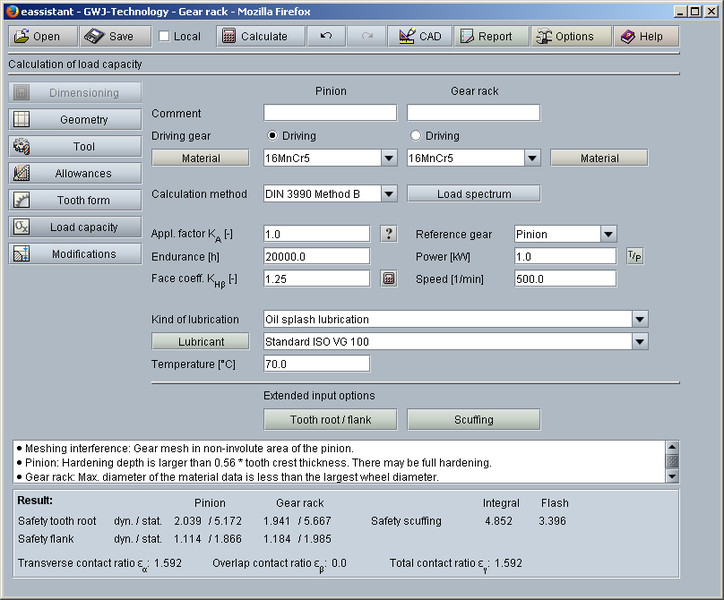Expand the Reference gear dropdown
This screenshot has height=600, width=724.
608,234
